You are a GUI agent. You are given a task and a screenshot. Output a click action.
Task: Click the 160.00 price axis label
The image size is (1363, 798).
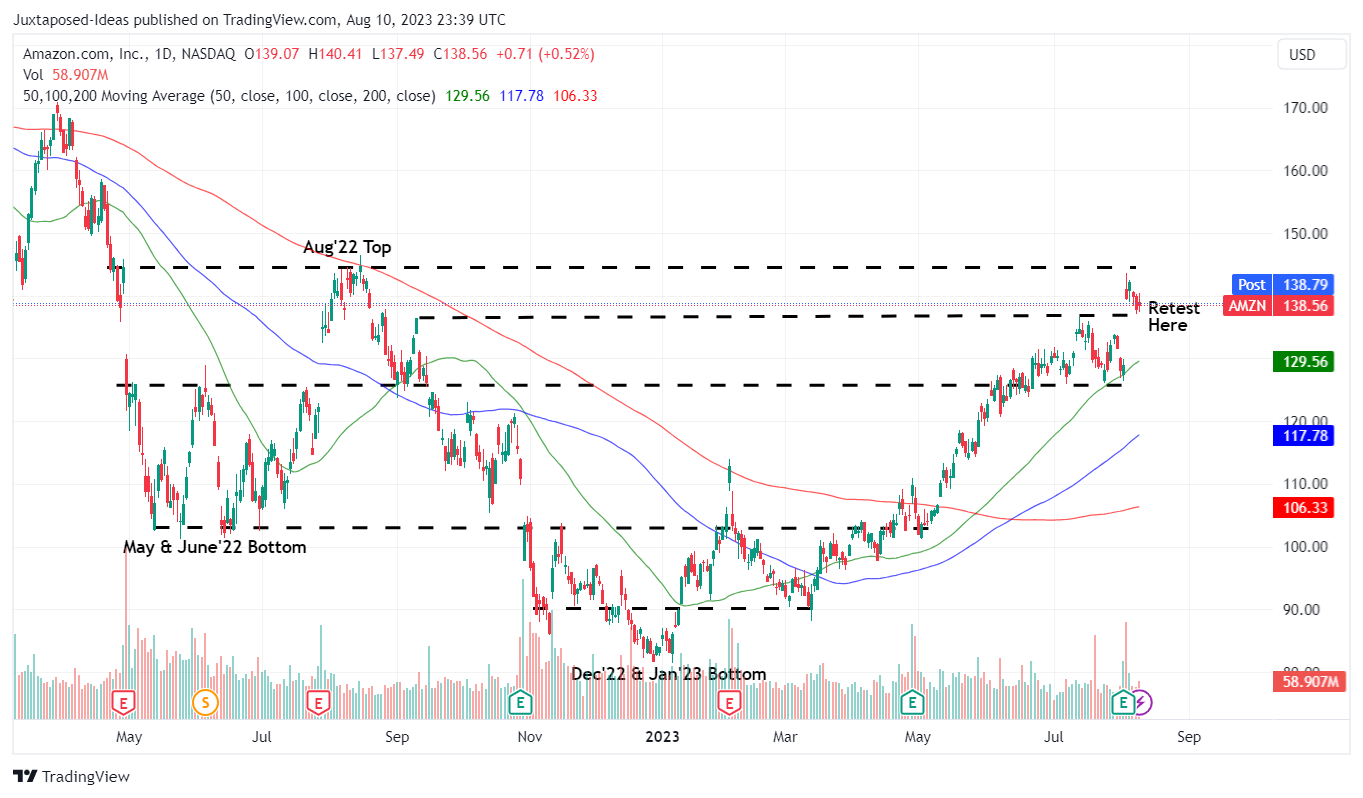tap(1305, 171)
